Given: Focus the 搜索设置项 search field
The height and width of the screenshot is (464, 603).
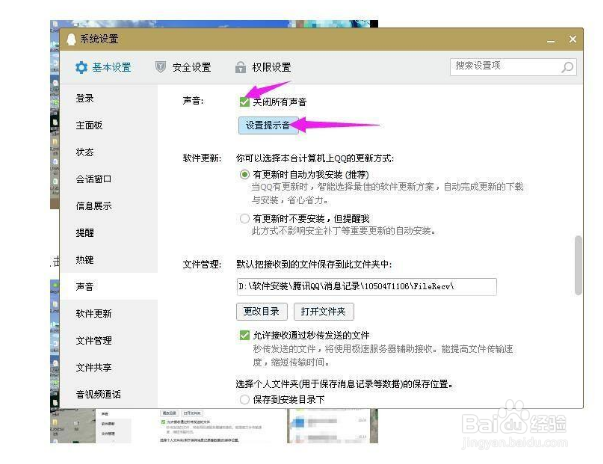Looking at the screenshot, I should (513, 67).
